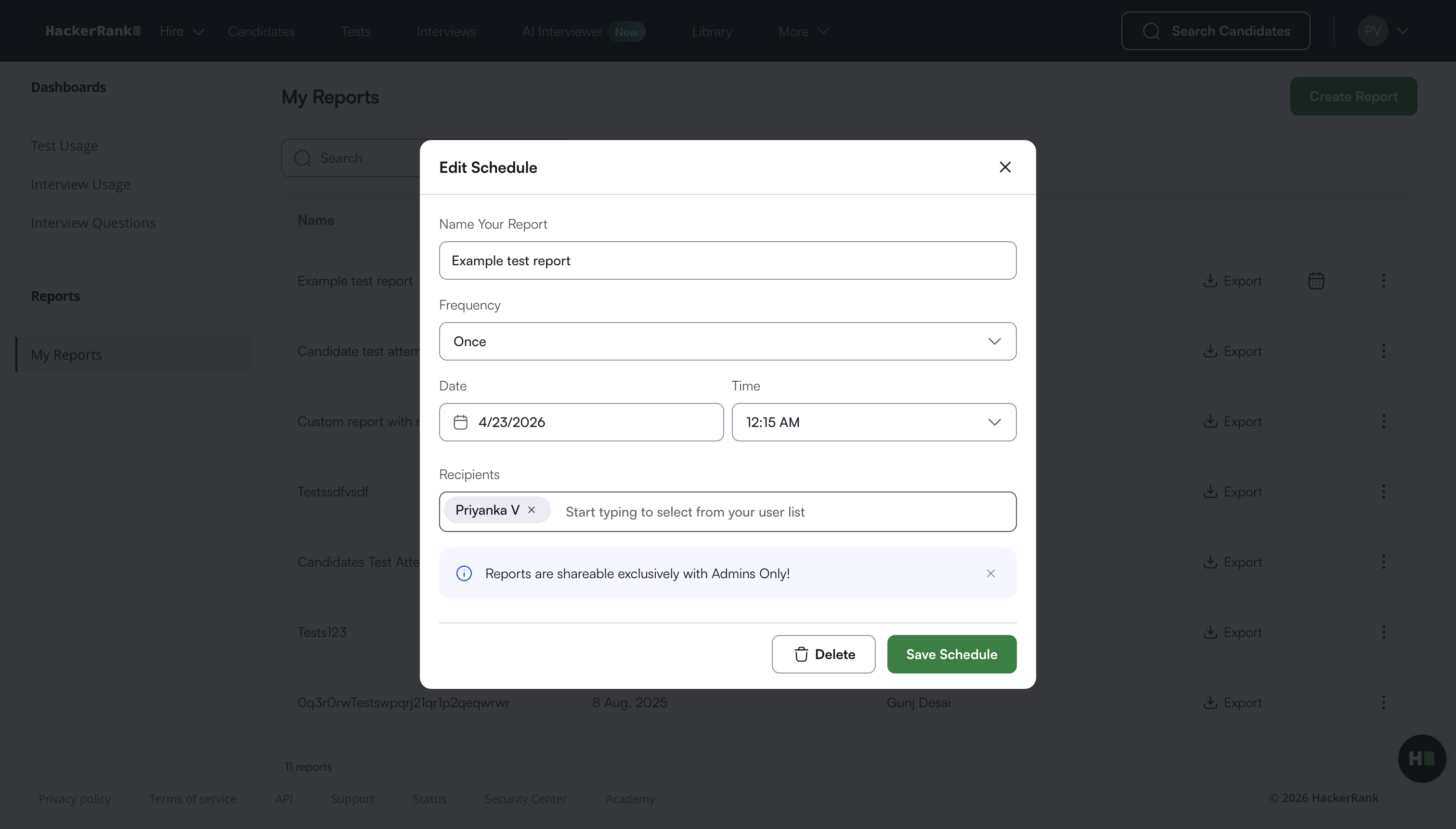Dismiss the Admins Only info banner
Screen dimensions: 1456x829
tap(991, 573)
